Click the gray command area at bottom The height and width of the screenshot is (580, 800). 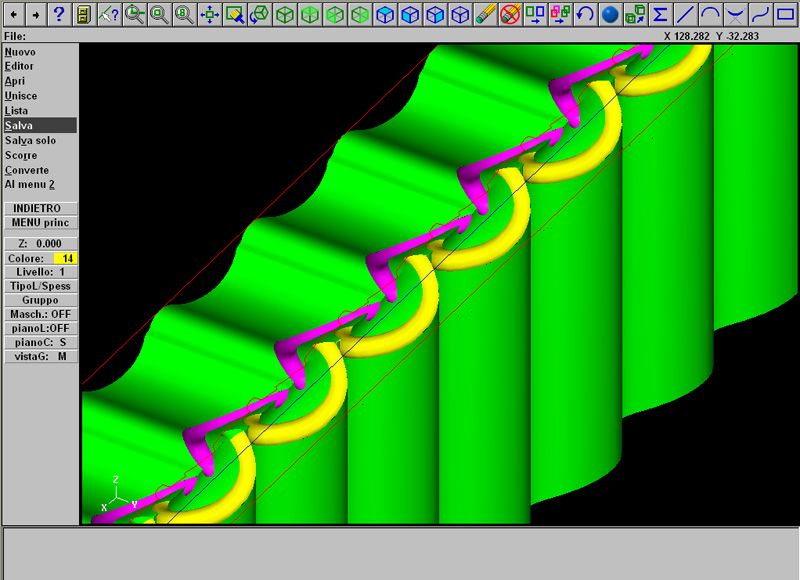click(x=400, y=554)
